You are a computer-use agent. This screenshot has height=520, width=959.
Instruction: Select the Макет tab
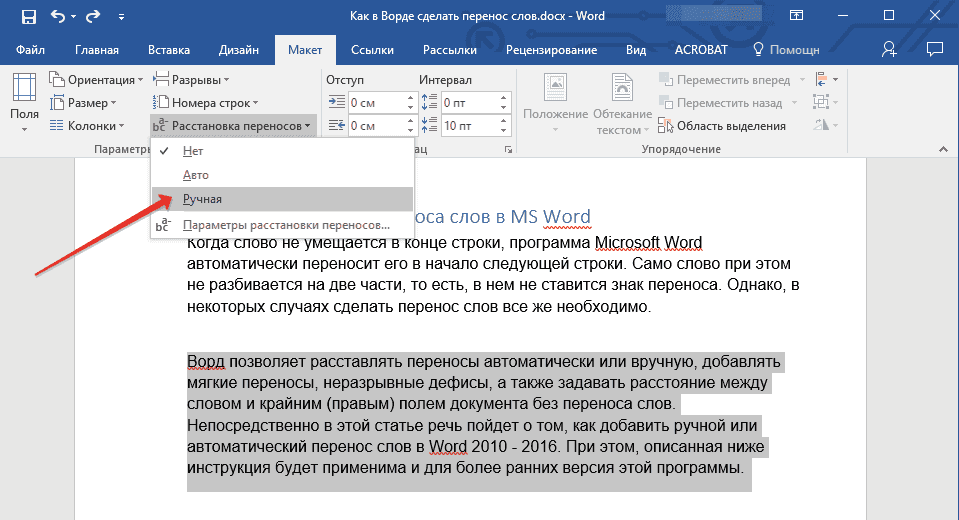[x=305, y=50]
